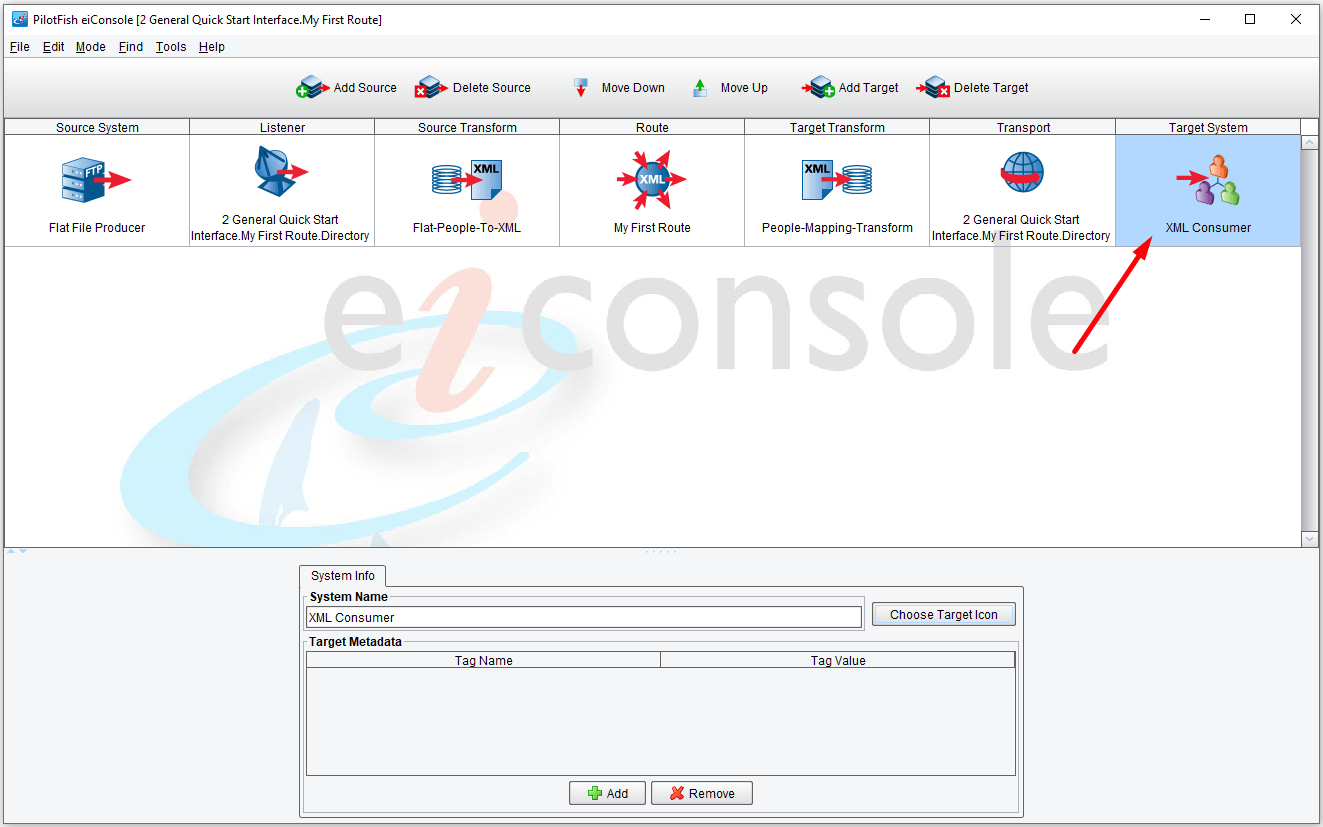The height and width of the screenshot is (827, 1323).
Task: Select the Listener satellite dish icon
Action: [280, 172]
